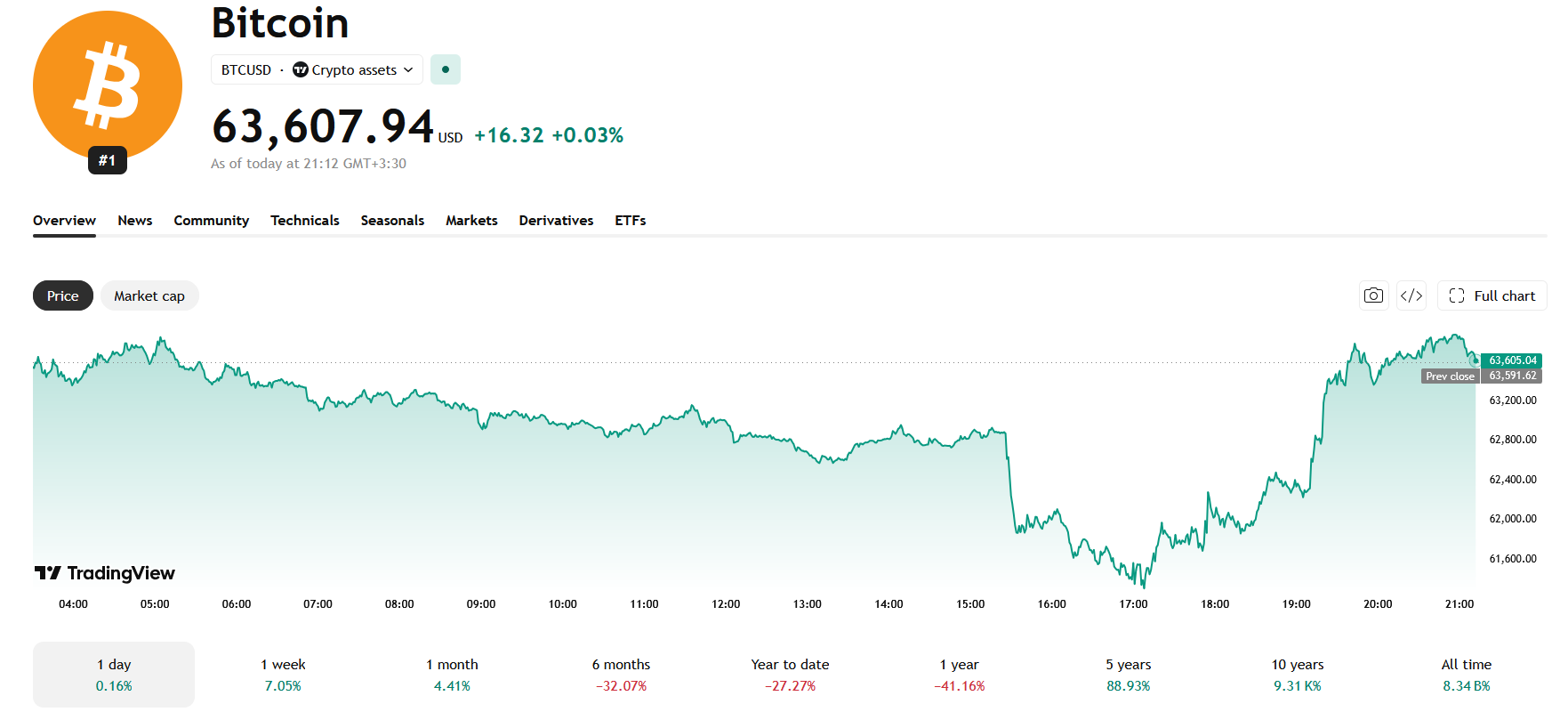Click the green market status dot
This screenshot has width=1568, height=720.
pos(446,69)
